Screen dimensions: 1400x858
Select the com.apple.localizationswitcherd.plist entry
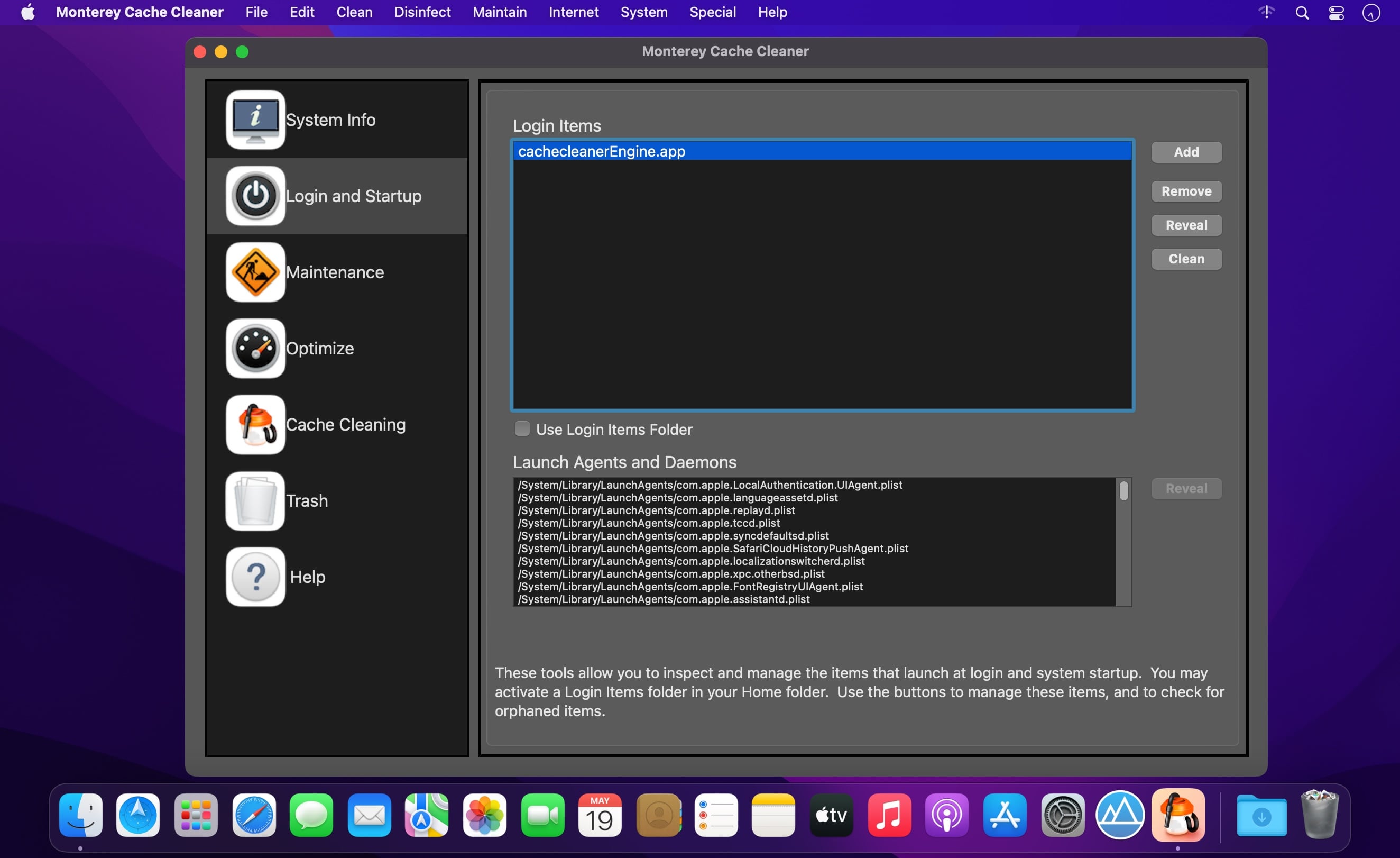tap(815, 561)
